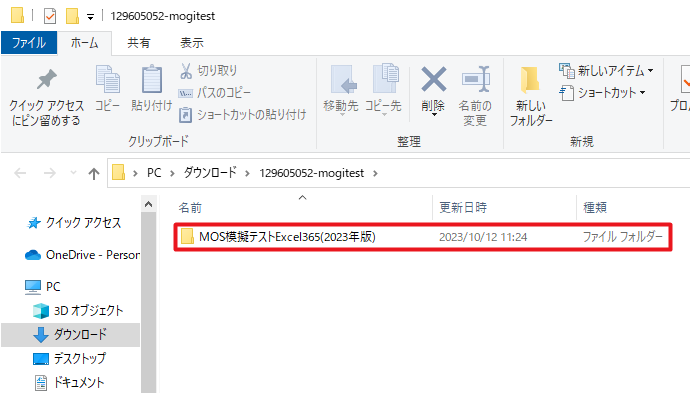Click the Forward navigation arrow
Viewport: 690px width, 393px height.
[x=50, y=173]
